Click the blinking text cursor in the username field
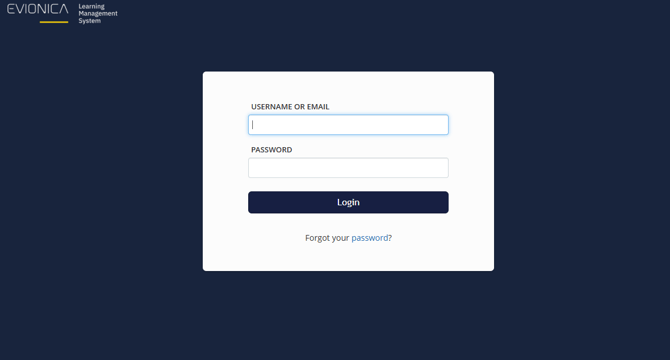The width and height of the screenshot is (670, 360). point(253,125)
